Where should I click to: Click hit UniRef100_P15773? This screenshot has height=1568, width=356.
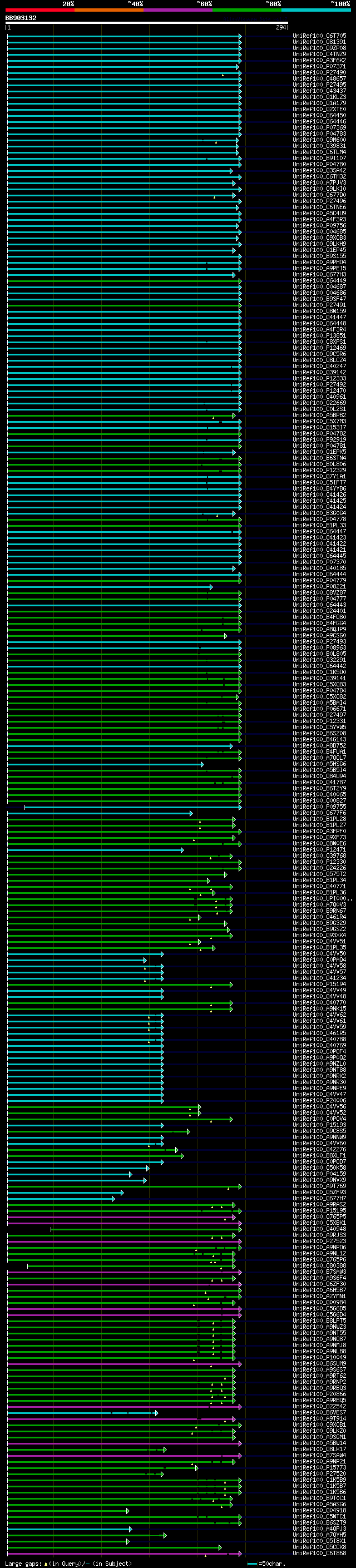[x=319, y=1467]
